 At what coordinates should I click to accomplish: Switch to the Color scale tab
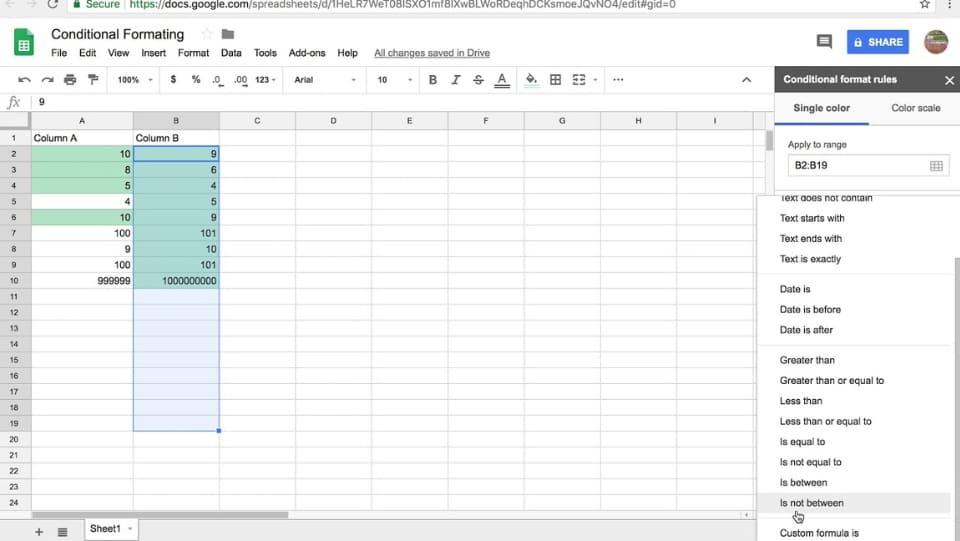click(x=915, y=108)
